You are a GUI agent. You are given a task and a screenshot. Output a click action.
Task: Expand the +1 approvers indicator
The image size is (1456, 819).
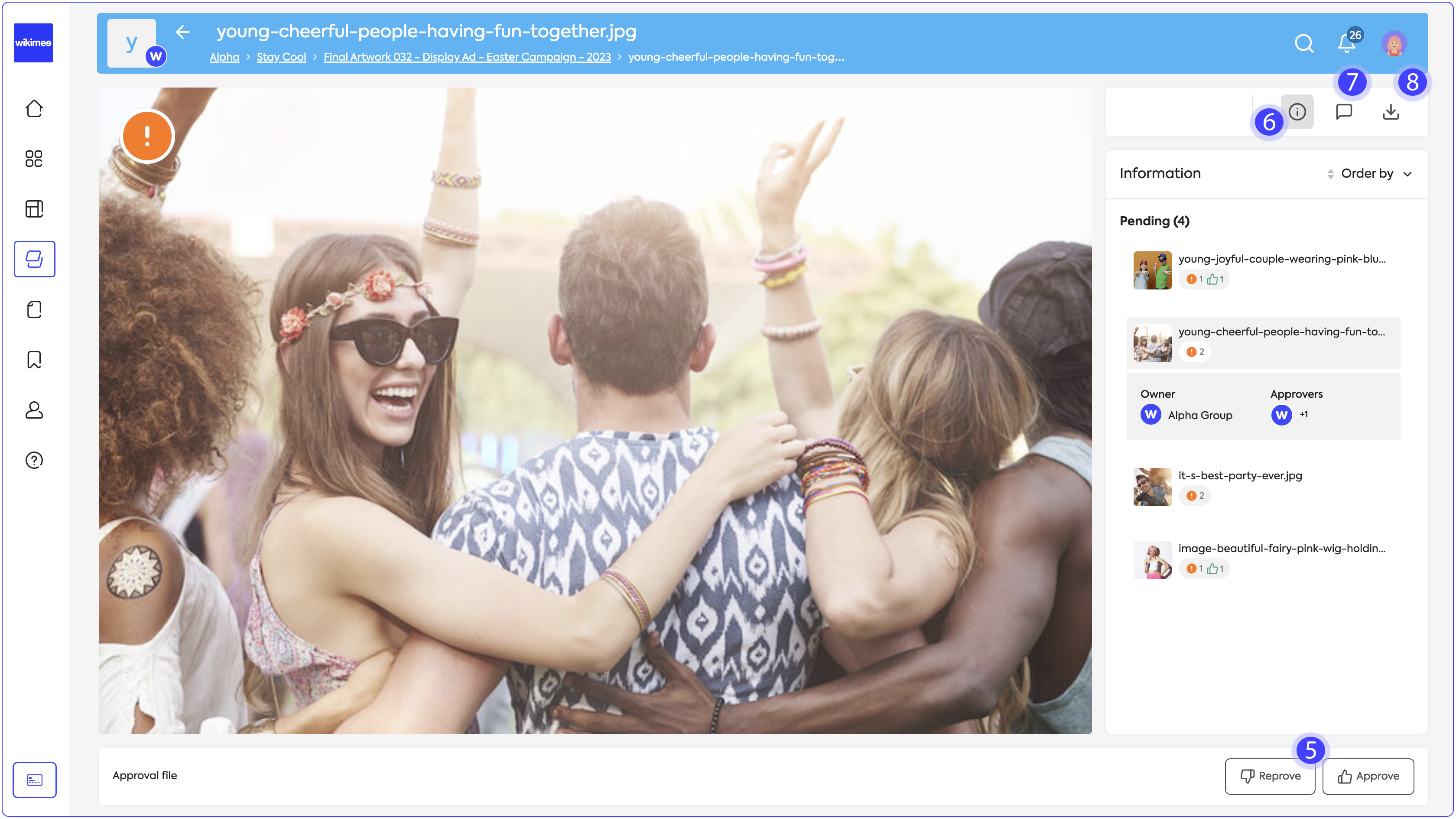click(x=1303, y=414)
